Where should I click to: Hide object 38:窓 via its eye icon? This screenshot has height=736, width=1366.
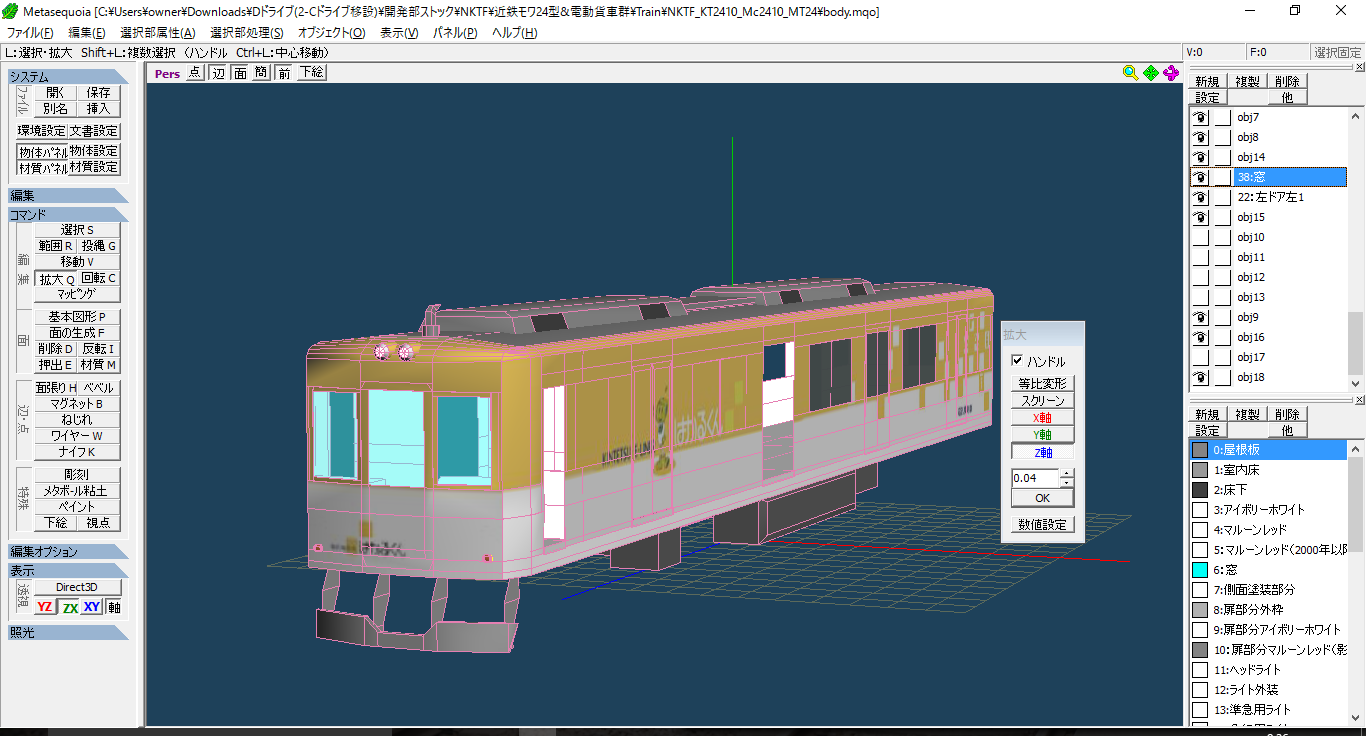[1200, 177]
